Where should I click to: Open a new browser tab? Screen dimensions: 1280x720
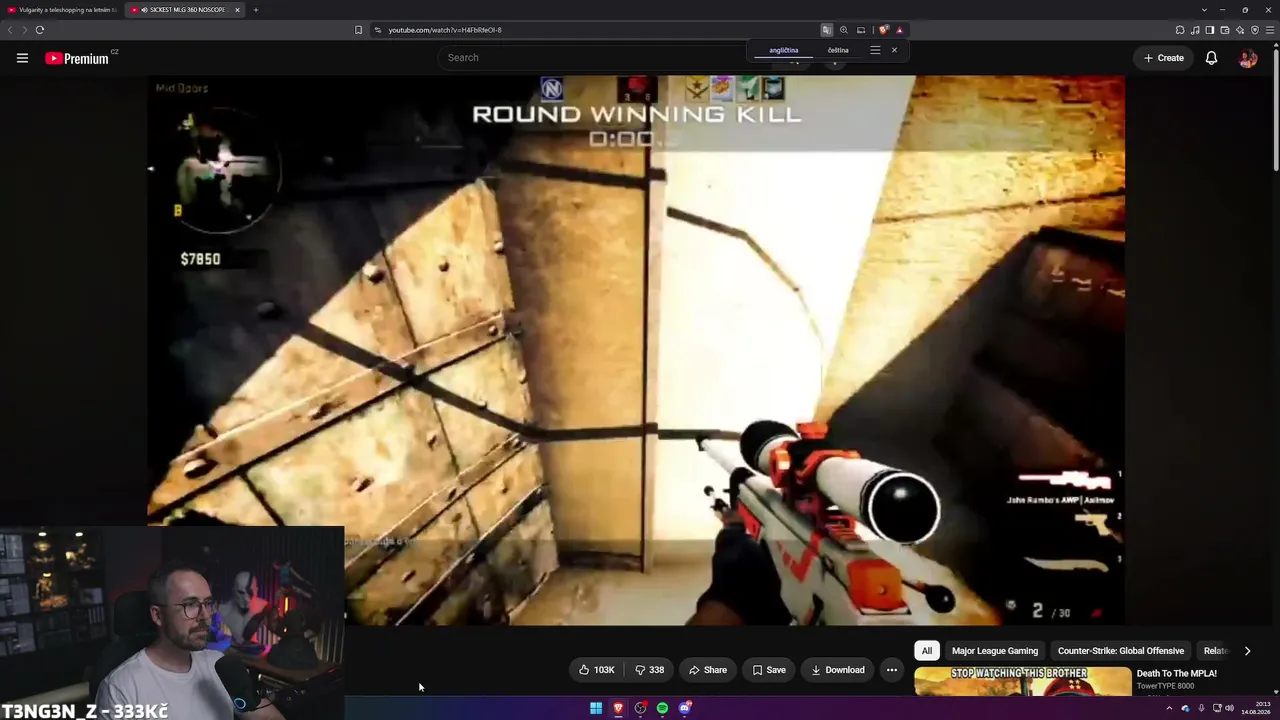pos(256,10)
